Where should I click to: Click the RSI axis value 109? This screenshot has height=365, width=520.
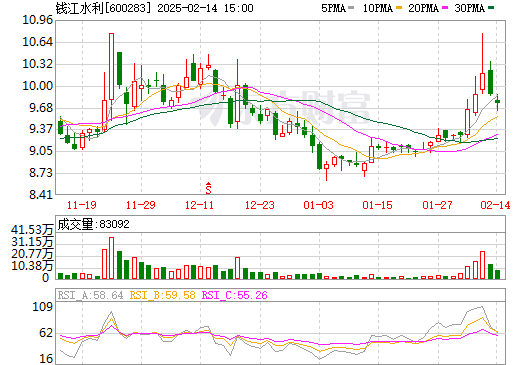[42, 307]
